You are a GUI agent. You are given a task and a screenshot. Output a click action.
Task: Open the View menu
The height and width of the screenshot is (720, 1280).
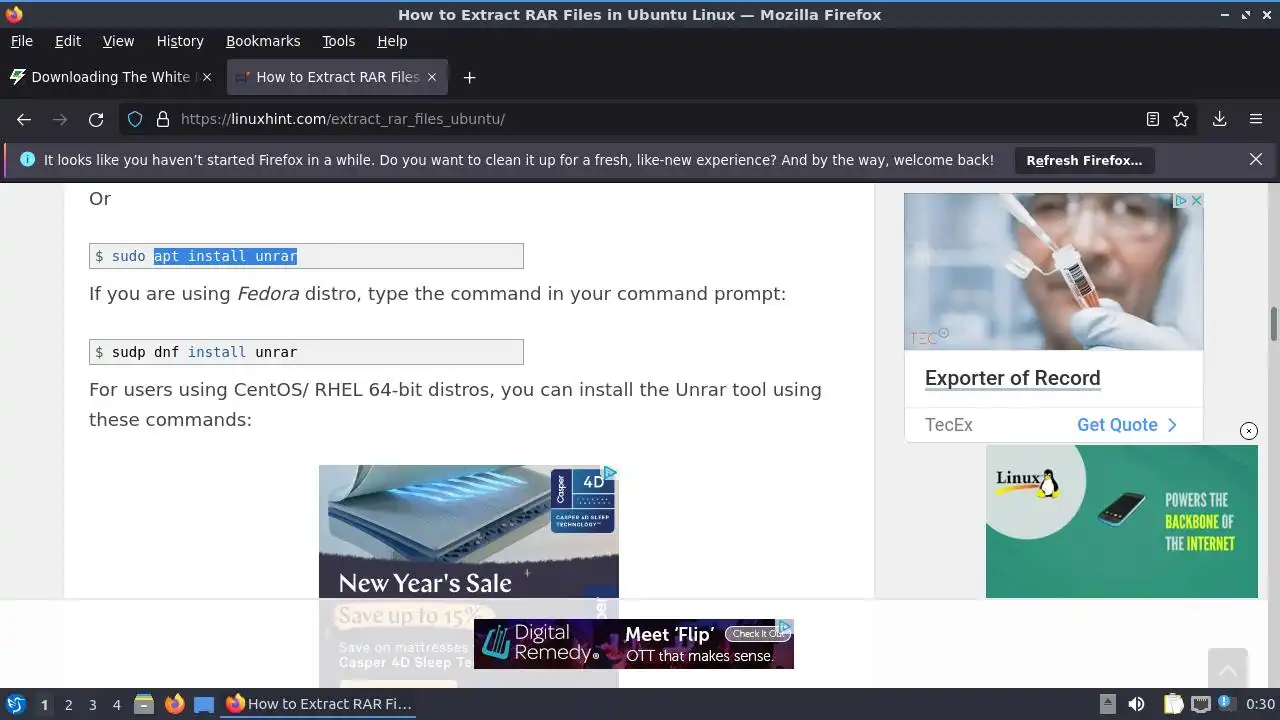pyautogui.click(x=118, y=41)
